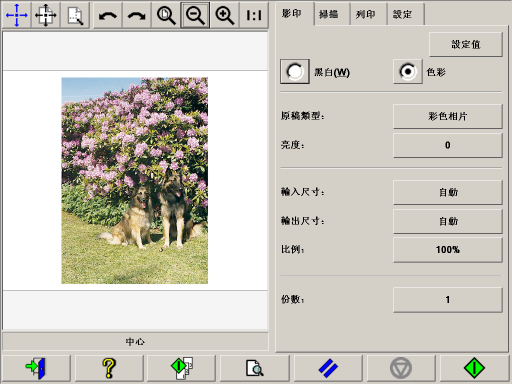This screenshot has width=512, height=384.
Task: Click the grey stop button
Action: pos(401,368)
